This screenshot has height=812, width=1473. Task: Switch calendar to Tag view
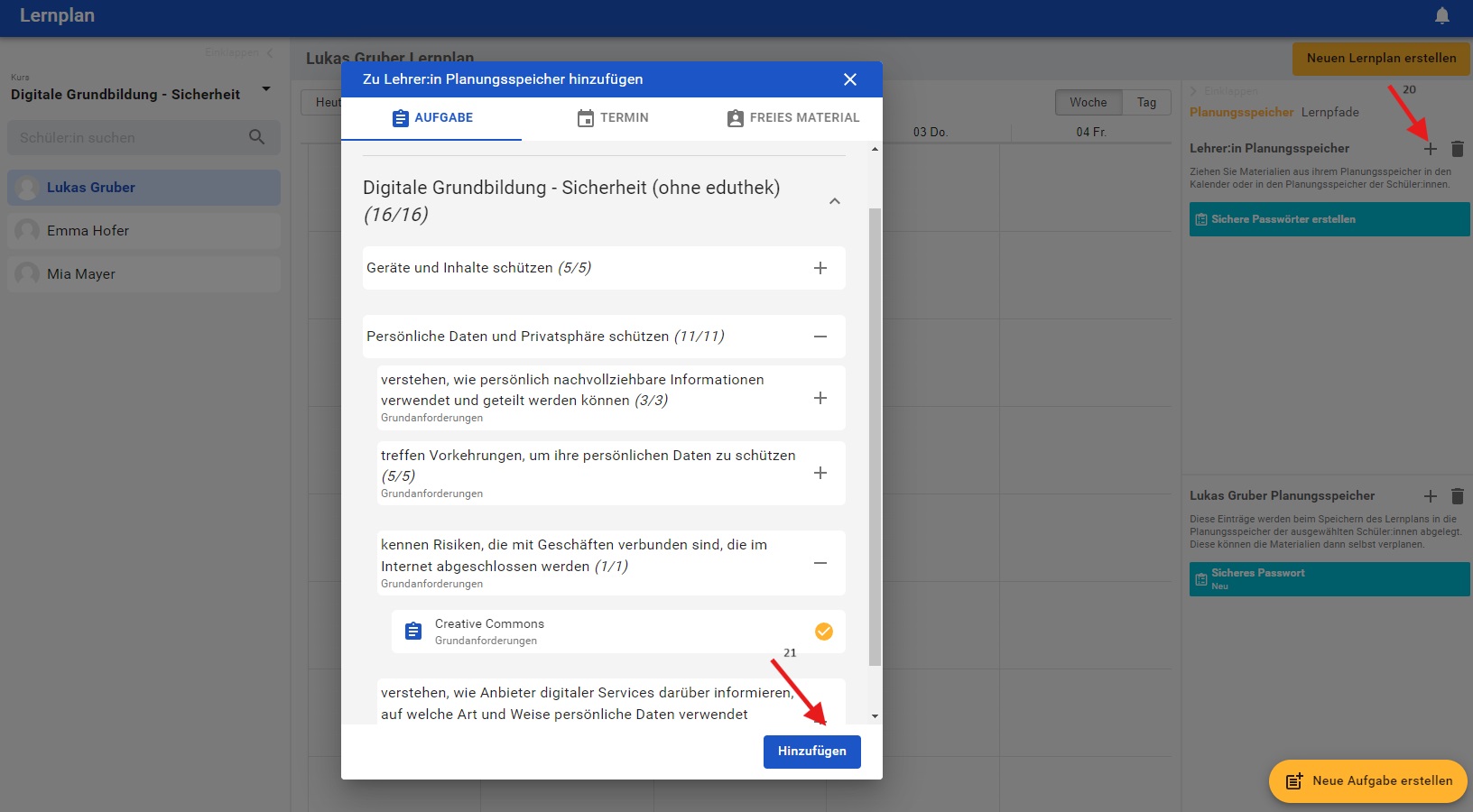point(1146,103)
